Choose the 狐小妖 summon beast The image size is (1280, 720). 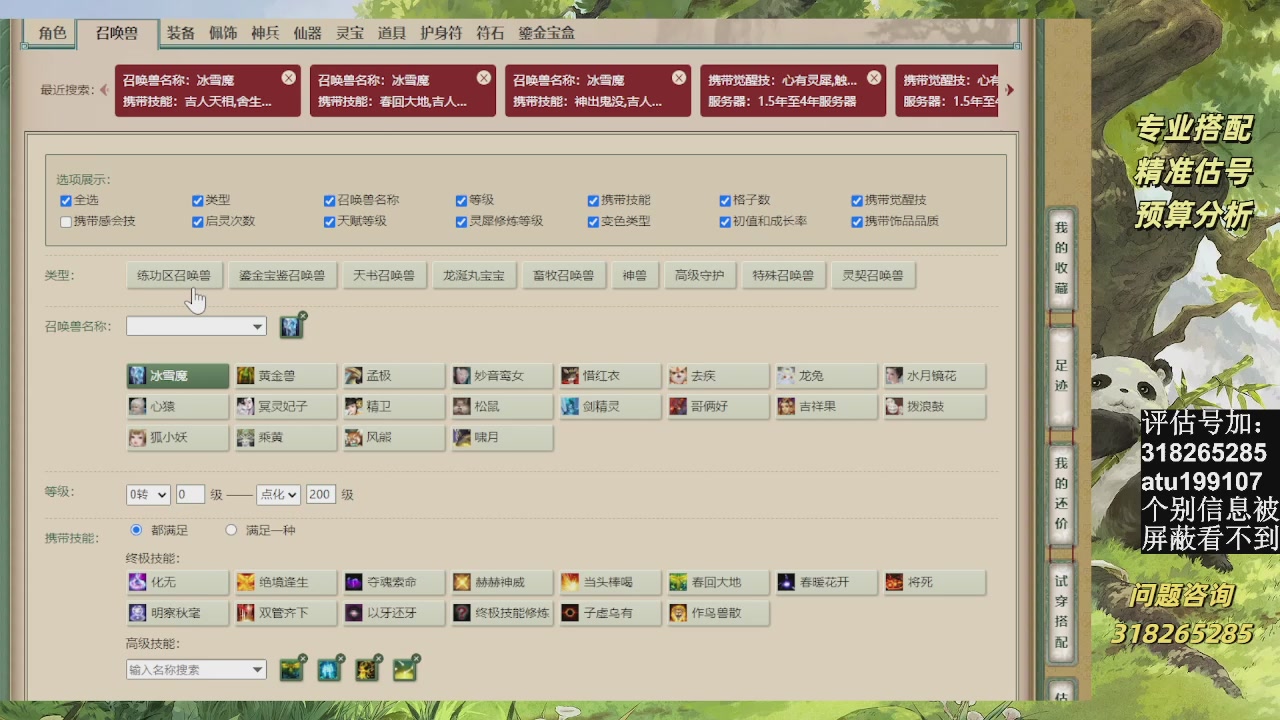[x=177, y=438]
